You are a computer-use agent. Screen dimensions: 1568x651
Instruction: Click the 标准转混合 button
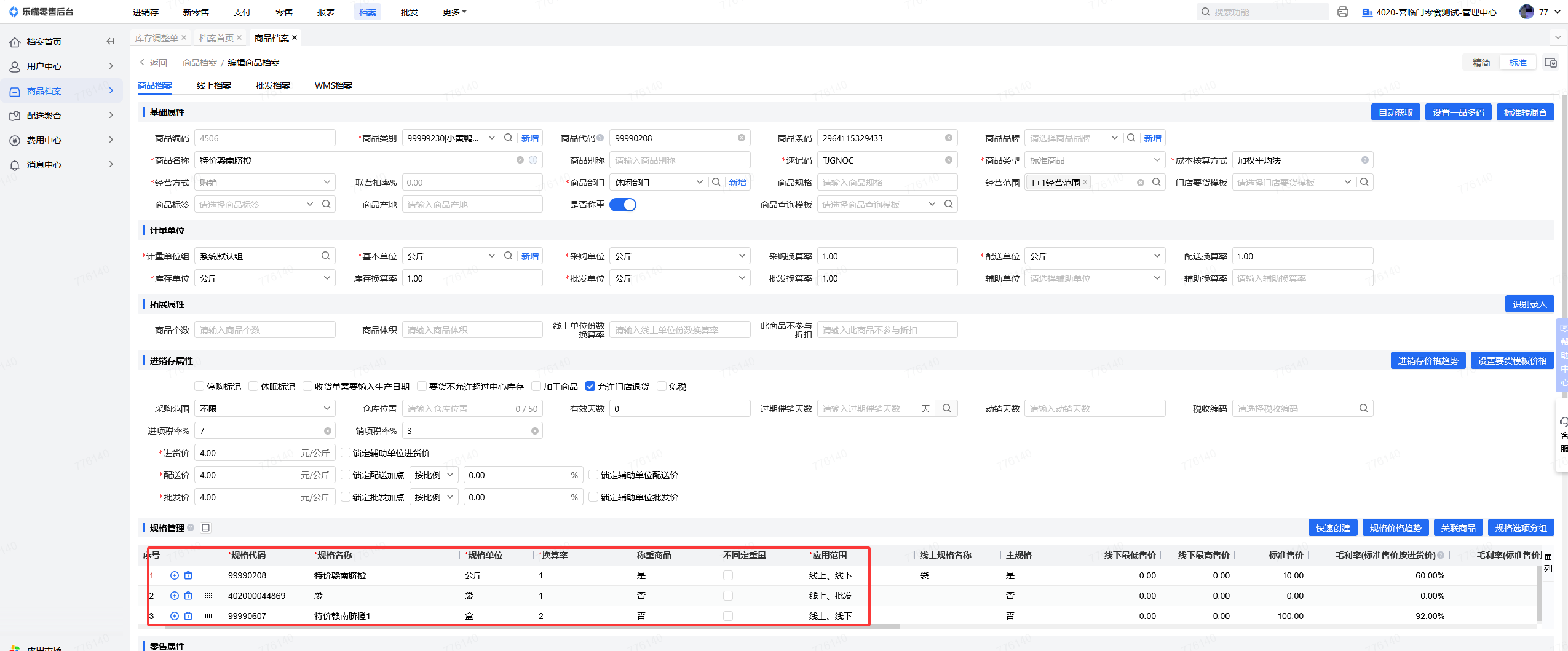pos(1526,112)
